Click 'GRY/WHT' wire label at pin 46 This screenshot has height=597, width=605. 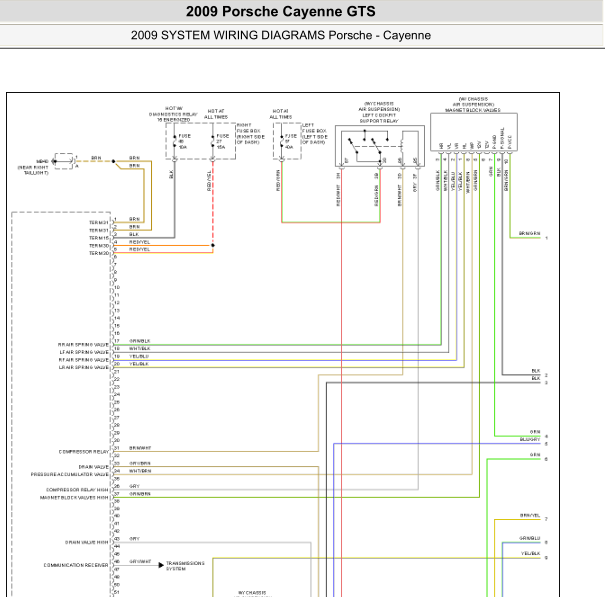[140, 561]
